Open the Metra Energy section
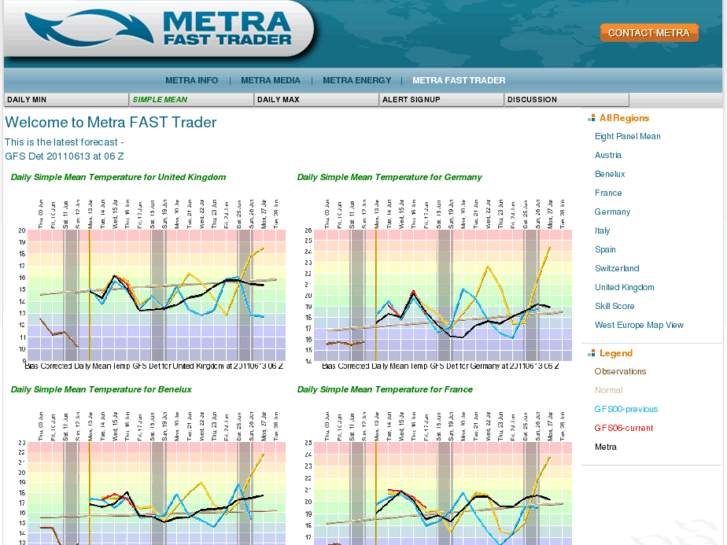 357,80
